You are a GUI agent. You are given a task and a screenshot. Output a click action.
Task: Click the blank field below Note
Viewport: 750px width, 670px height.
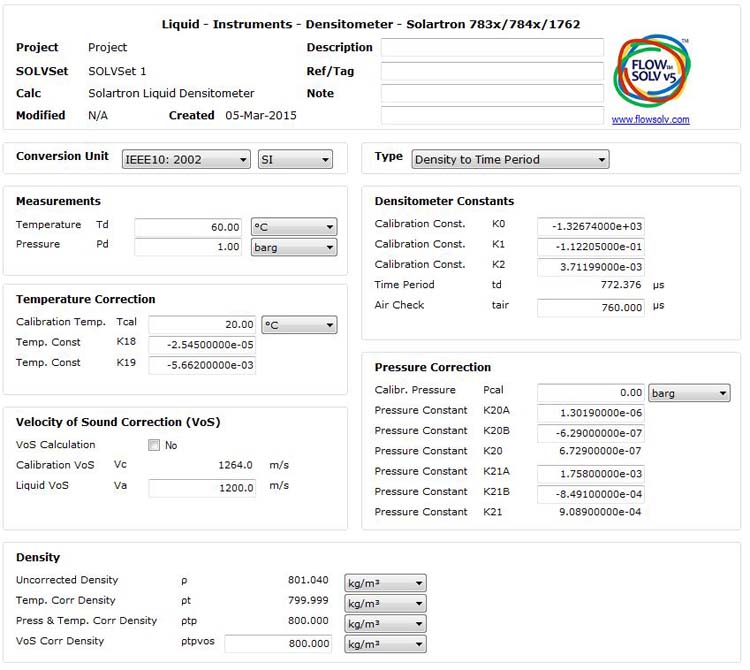coord(492,115)
